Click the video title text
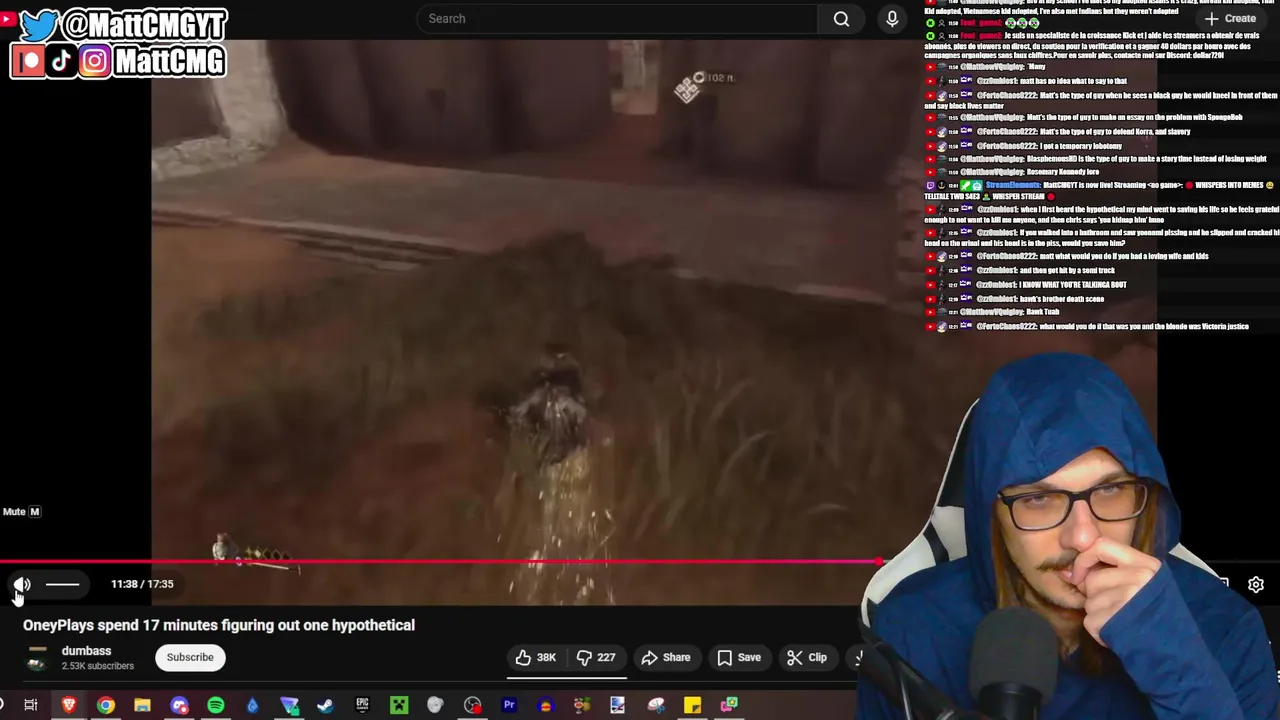Screen dimensions: 1280x720 coord(219,625)
